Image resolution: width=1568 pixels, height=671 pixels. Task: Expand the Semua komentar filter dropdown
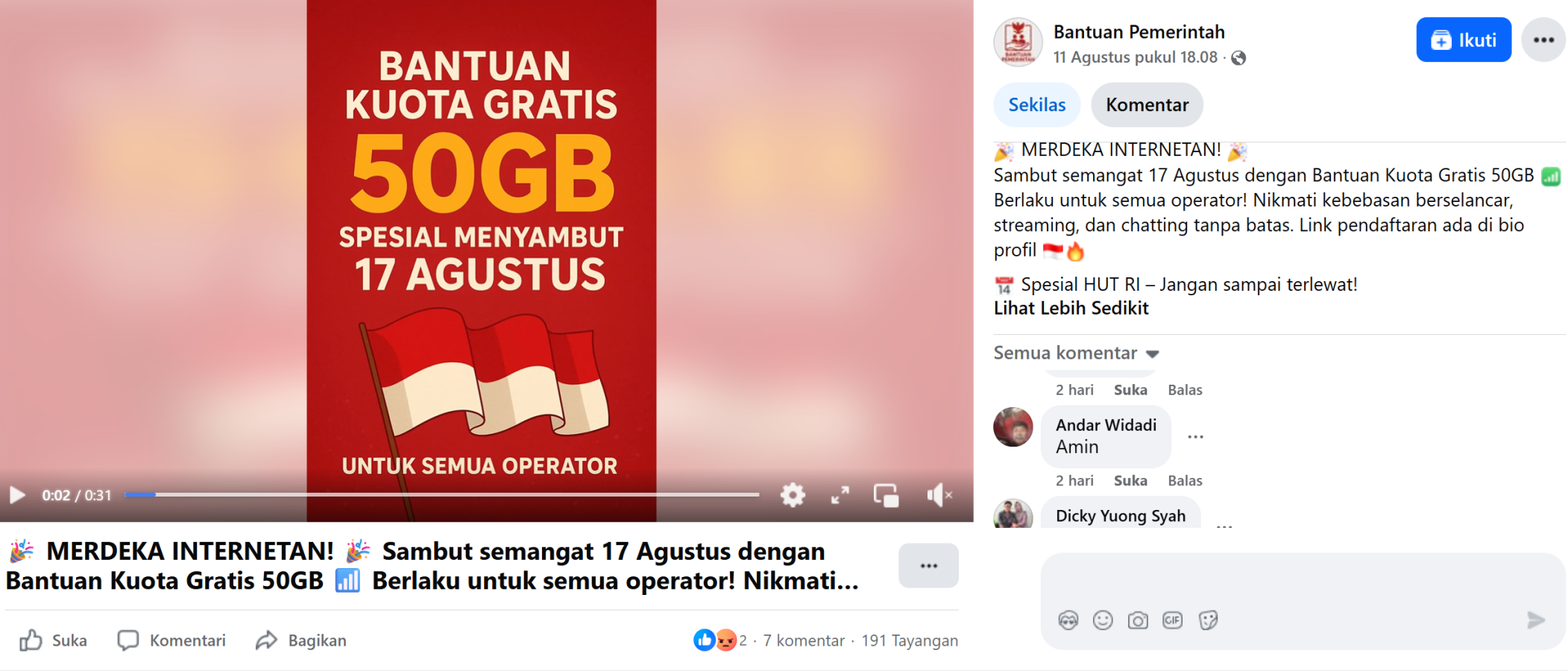(x=1076, y=353)
